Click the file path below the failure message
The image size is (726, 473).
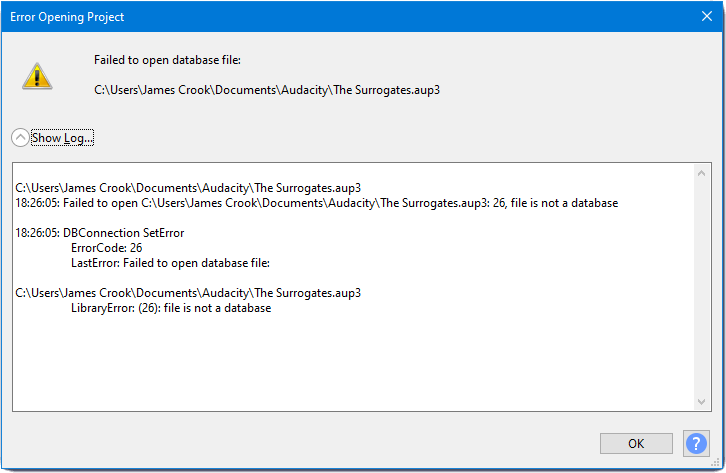(x=267, y=90)
